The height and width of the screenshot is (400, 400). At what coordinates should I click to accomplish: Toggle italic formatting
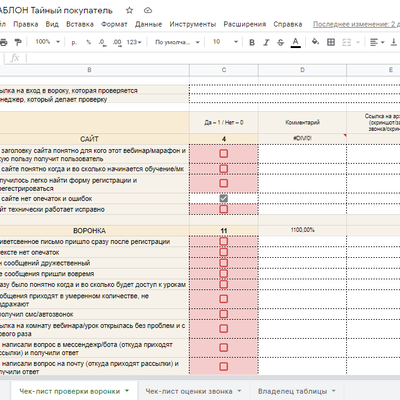click(x=266, y=42)
